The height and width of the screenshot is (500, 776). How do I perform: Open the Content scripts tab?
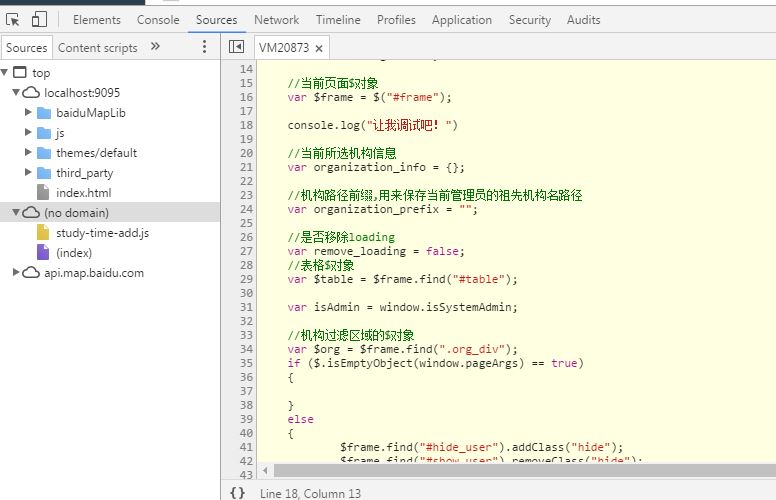point(98,47)
